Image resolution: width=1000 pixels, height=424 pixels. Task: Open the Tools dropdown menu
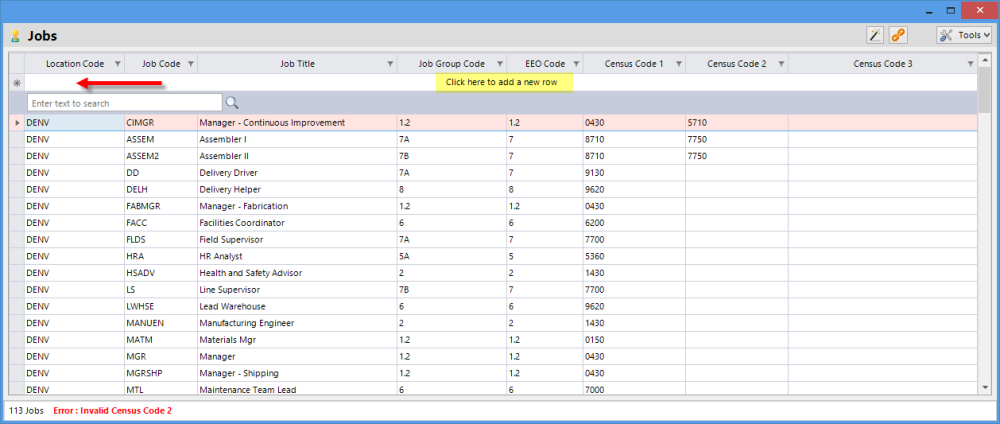[x=964, y=35]
